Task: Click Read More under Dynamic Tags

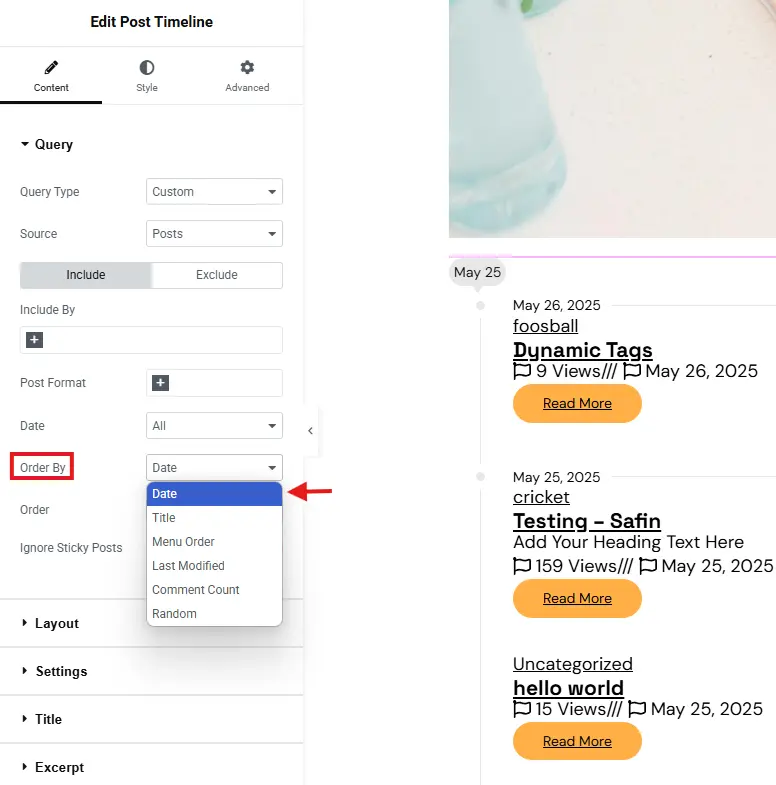Action: [577, 404]
